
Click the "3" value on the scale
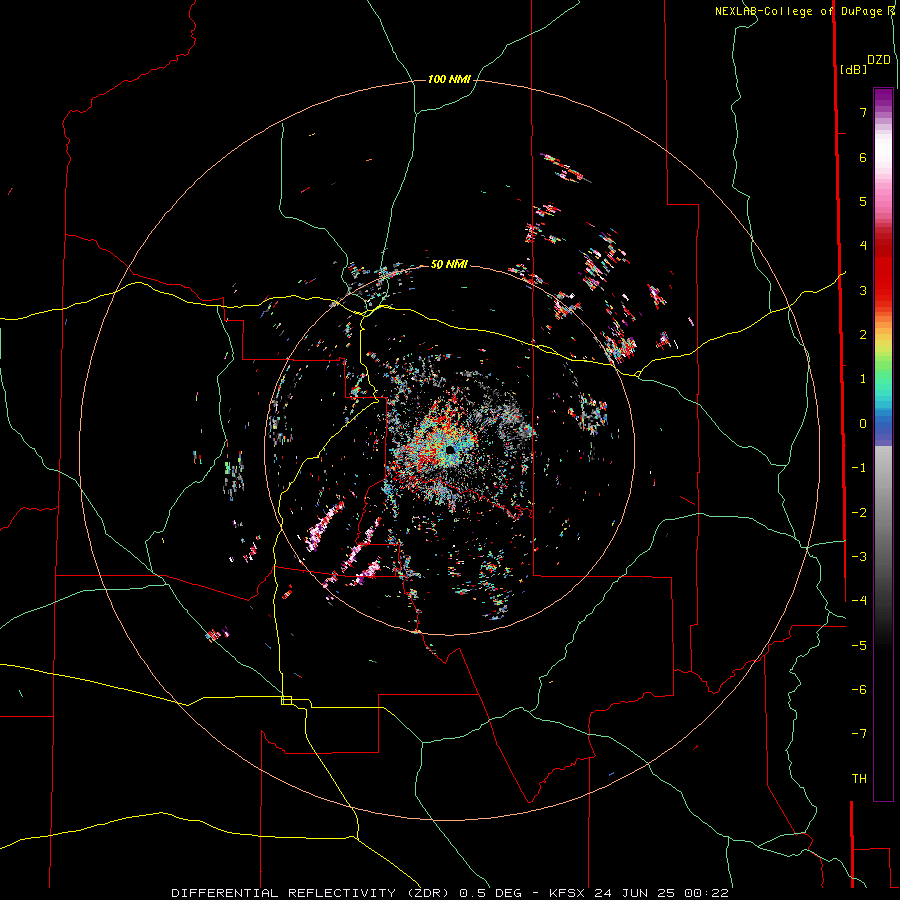point(863,290)
